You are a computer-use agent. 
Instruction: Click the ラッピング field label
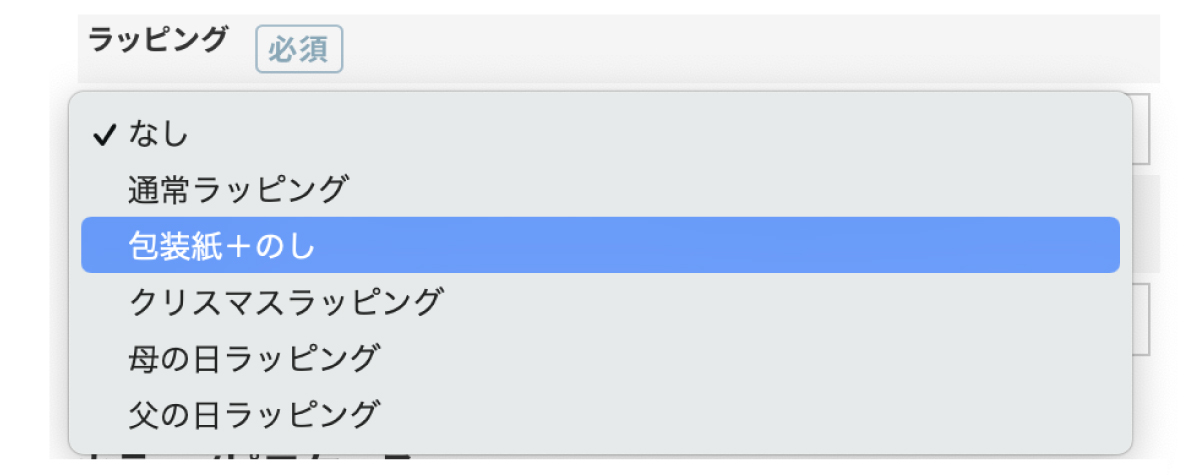pyautogui.click(x=158, y=40)
